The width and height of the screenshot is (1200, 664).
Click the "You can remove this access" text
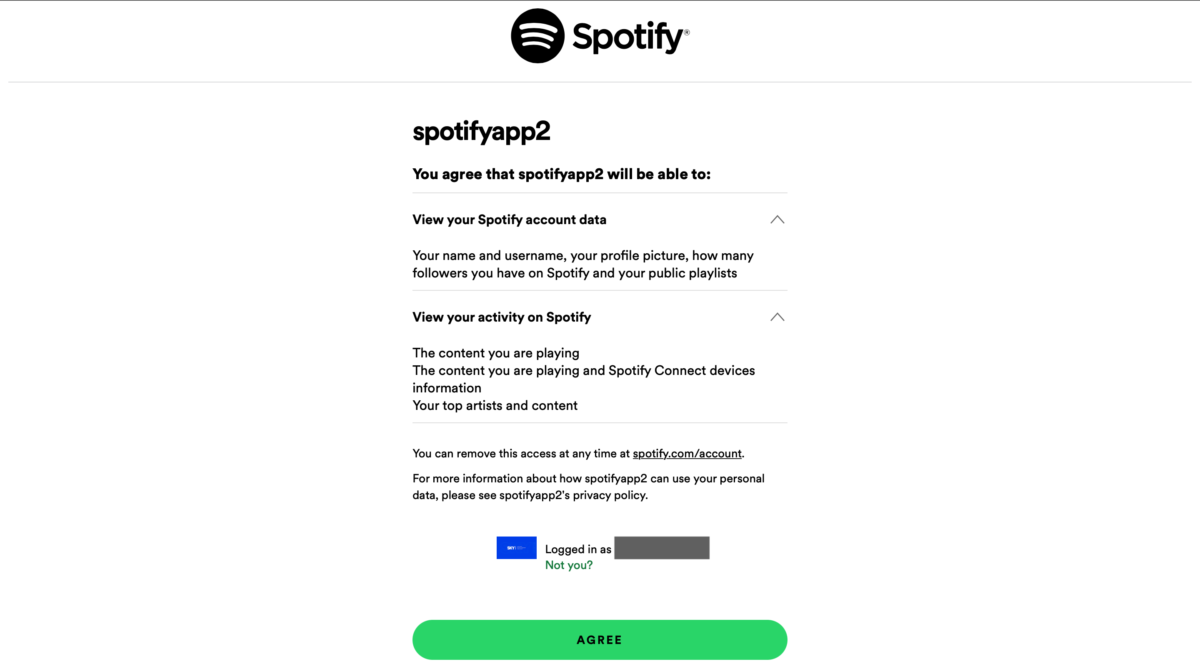(x=521, y=454)
